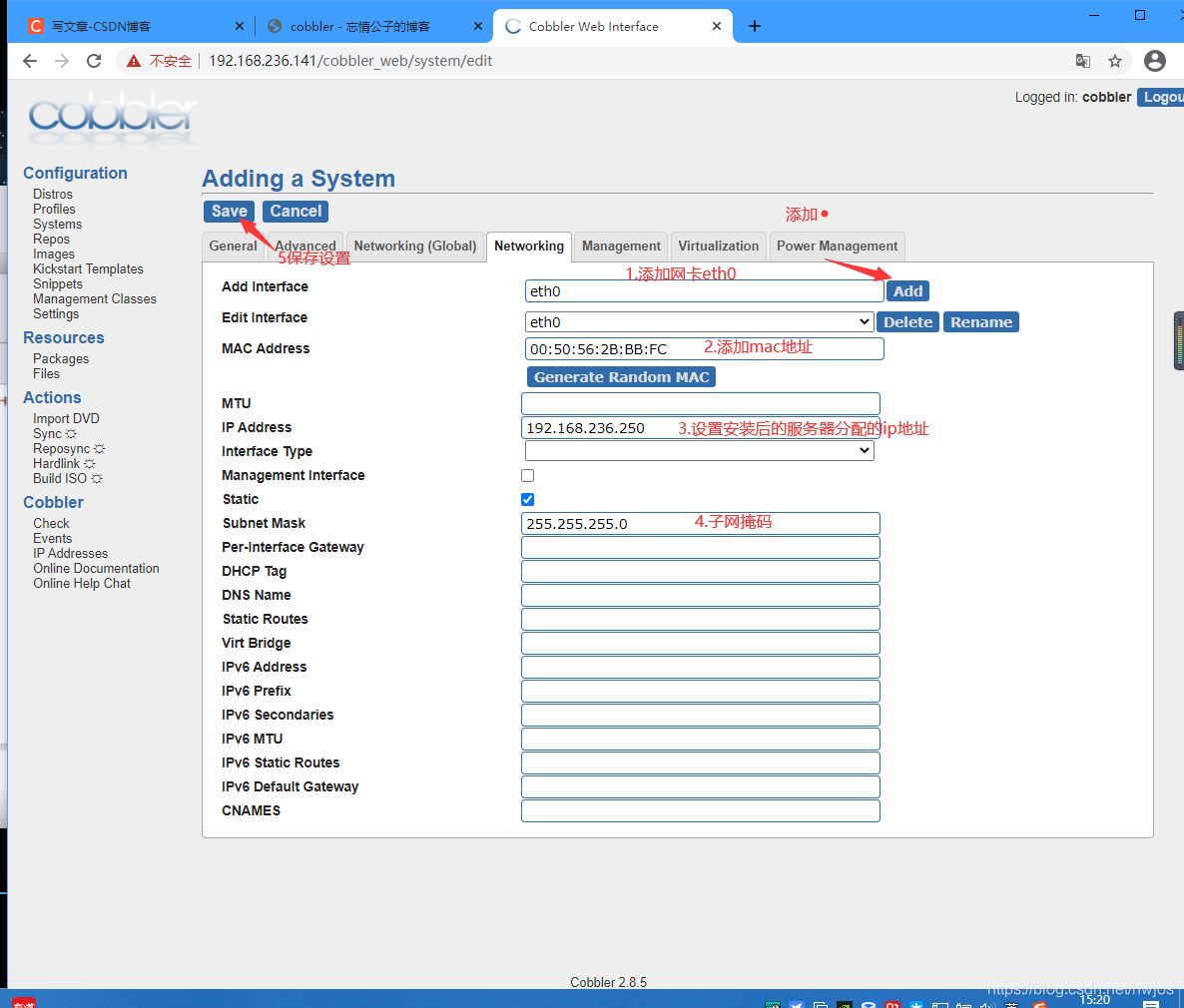
Task: Open Profiles in the sidebar
Action: [x=54, y=210]
